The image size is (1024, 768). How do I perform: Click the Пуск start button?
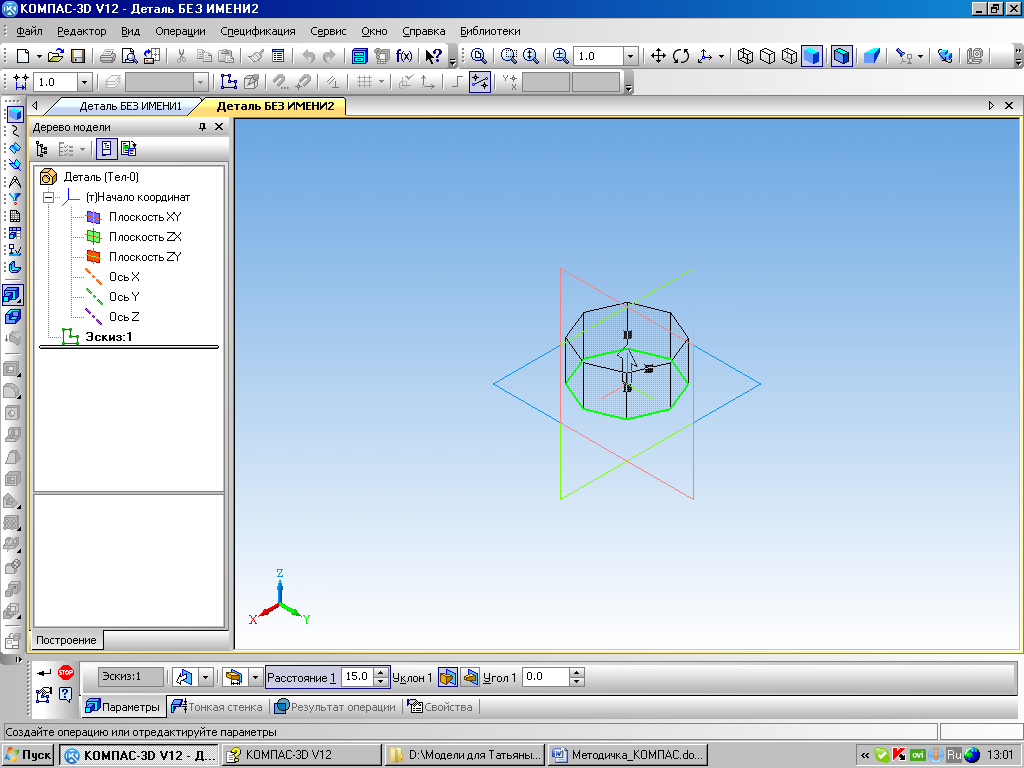pos(28,754)
